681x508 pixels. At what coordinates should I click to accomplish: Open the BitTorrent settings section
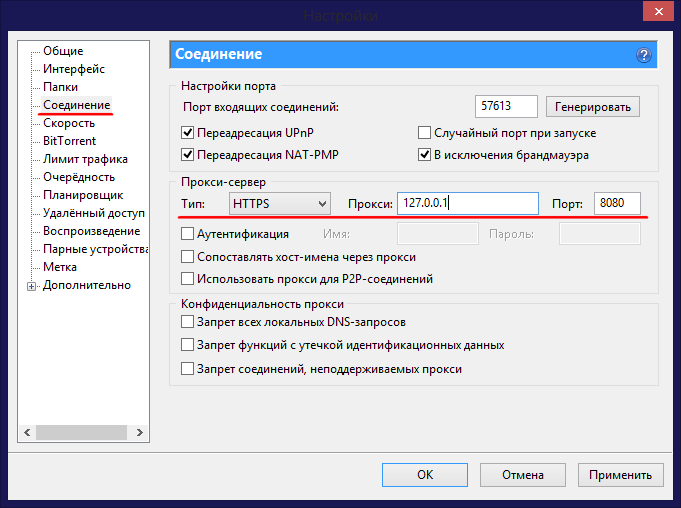[70, 141]
